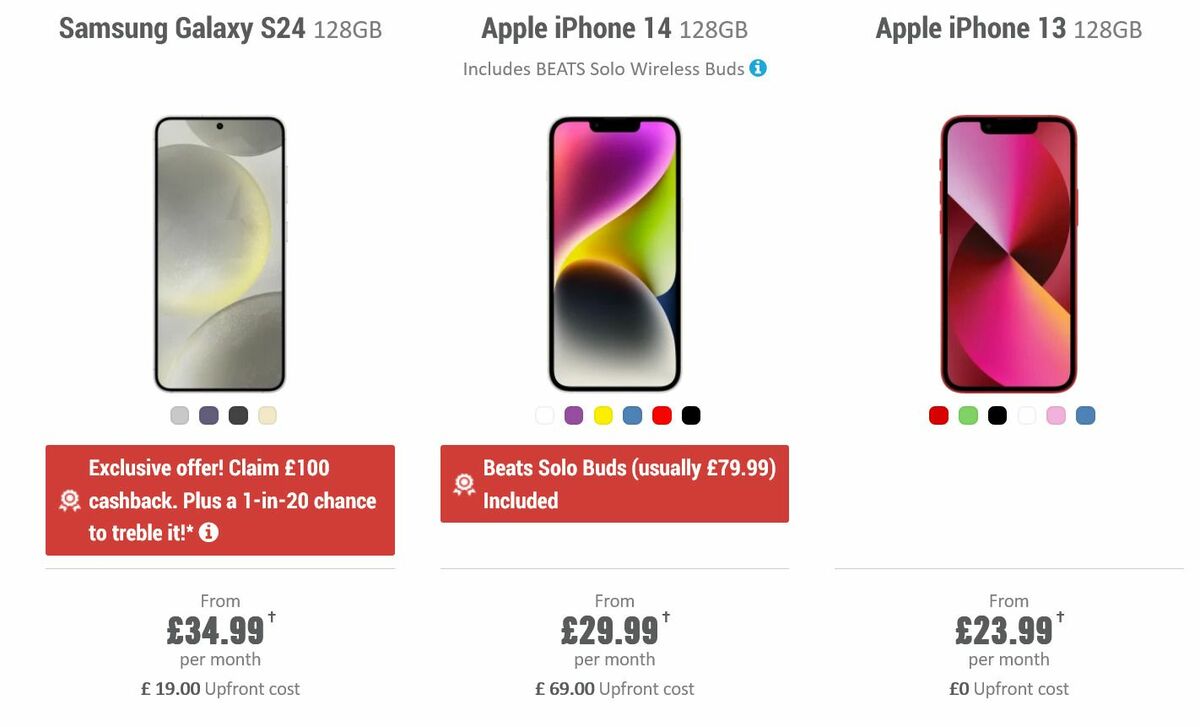1200x727 pixels.
Task: Click the Beats Solo Buds Included banner
Action: click(614, 484)
